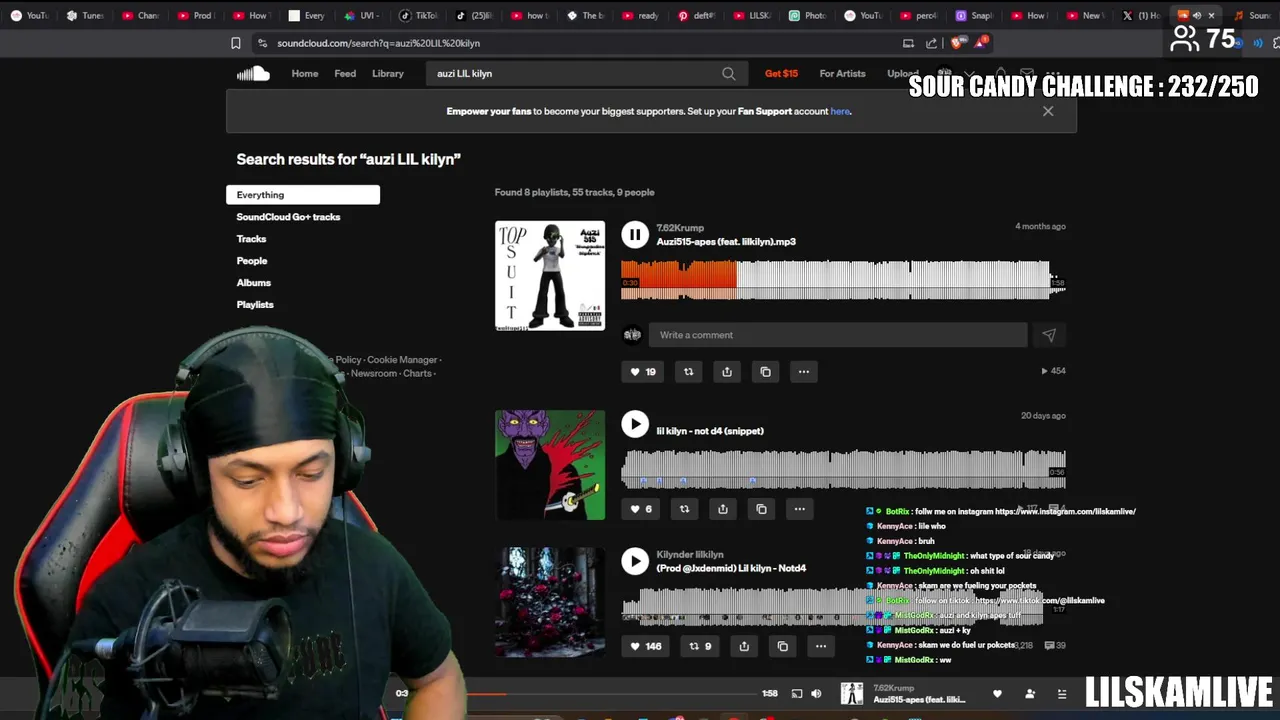This screenshot has height=720, width=1280.
Task: Open the For Artists page
Action: pos(843,73)
